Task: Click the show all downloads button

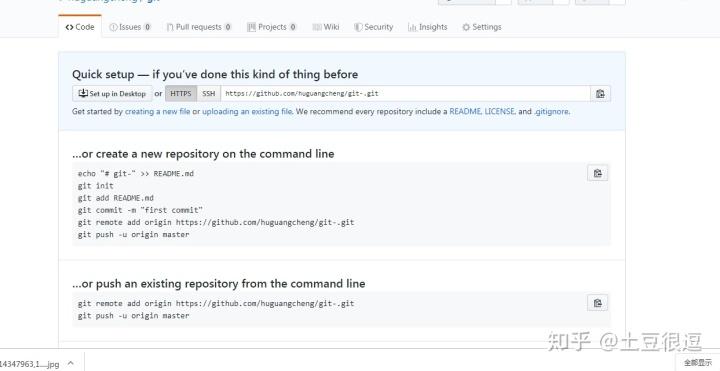Action: [x=698, y=362]
